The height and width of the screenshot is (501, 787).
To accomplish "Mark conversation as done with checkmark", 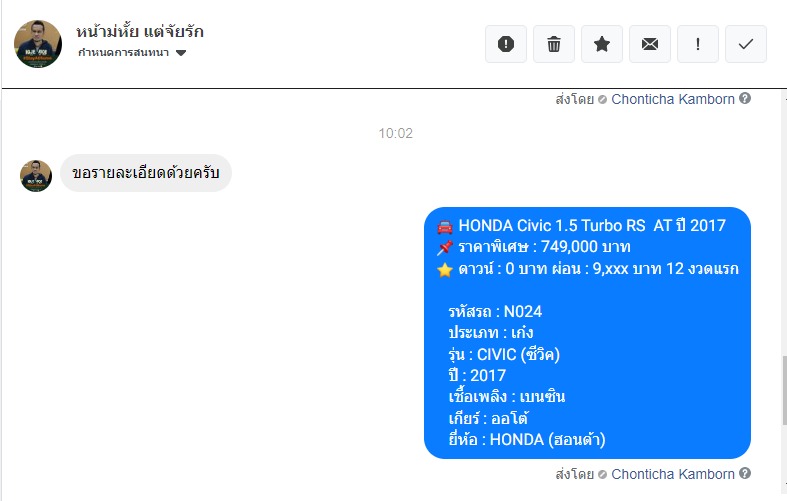I will pyautogui.click(x=746, y=44).
